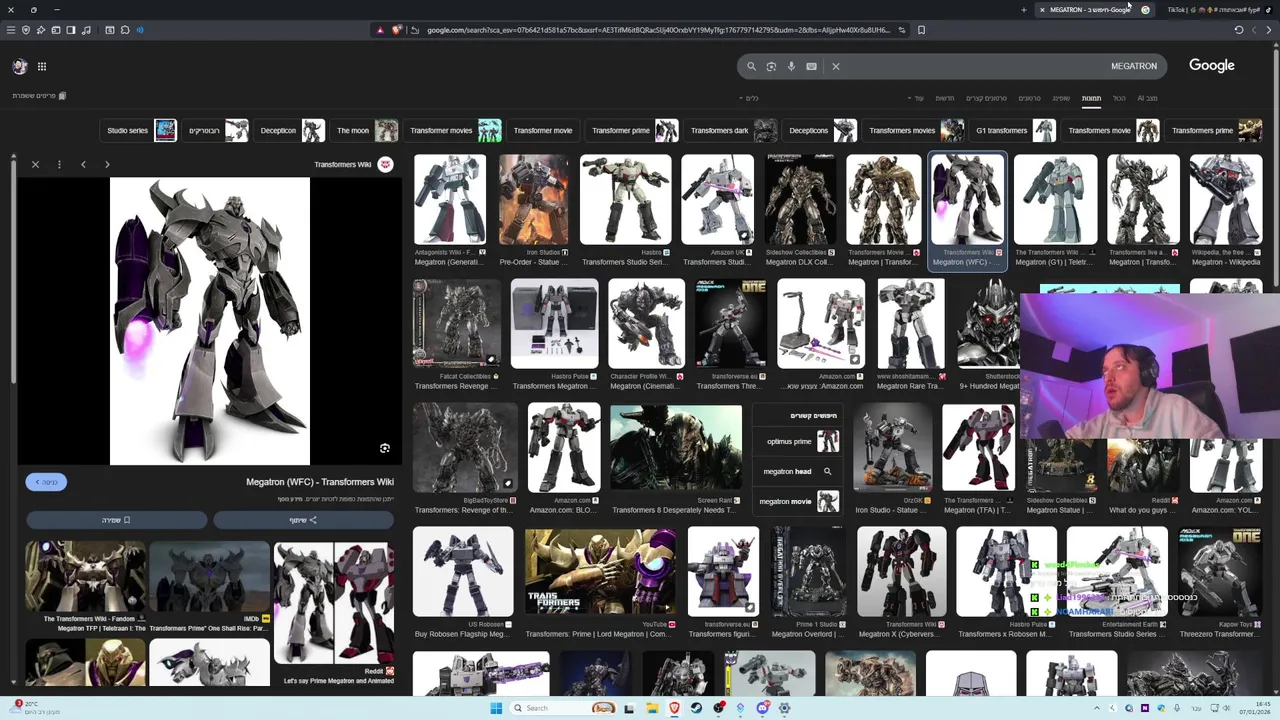This screenshot has width=1280, height=720.
Task: Open weather widget on taskbar
Action: 35,708
